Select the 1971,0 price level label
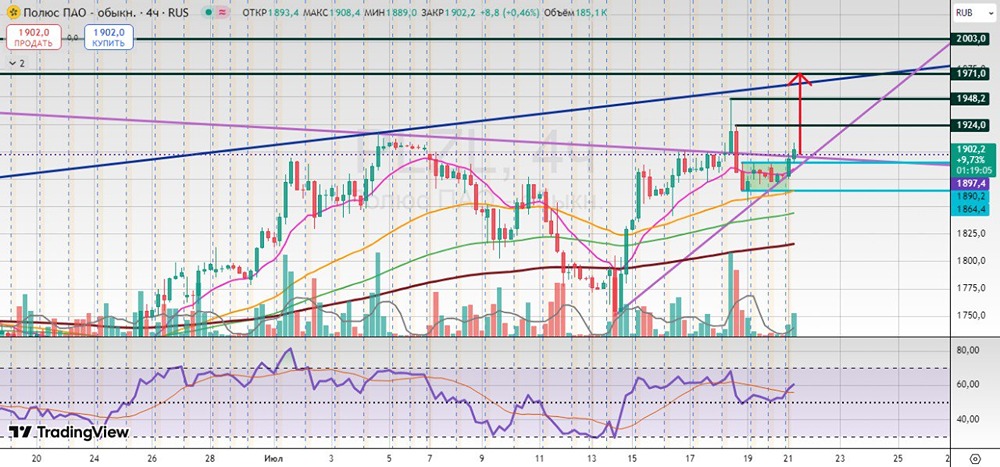Viewport: 1000px width, 467px height. [x=971, y=74]
